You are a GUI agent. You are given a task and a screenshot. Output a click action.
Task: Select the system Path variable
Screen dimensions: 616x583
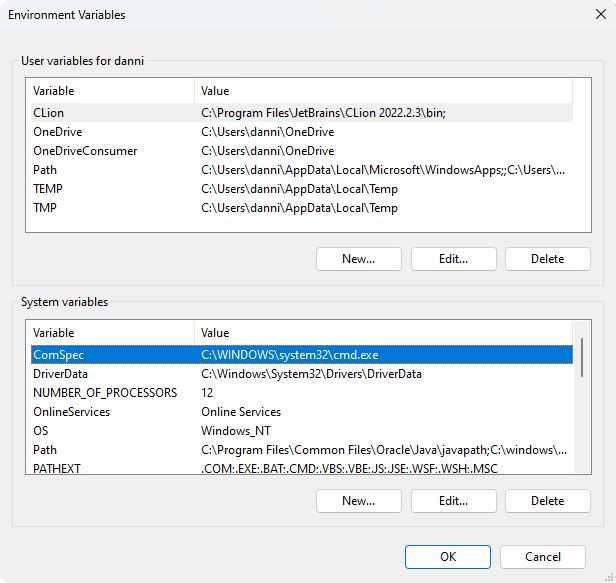[302, 449]
